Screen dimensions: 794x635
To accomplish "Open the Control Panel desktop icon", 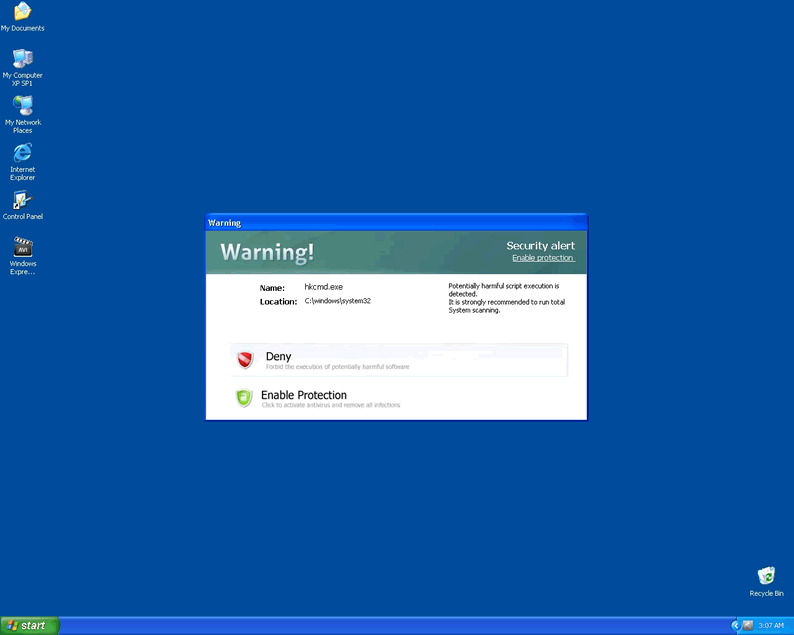I will coord(22,200).
